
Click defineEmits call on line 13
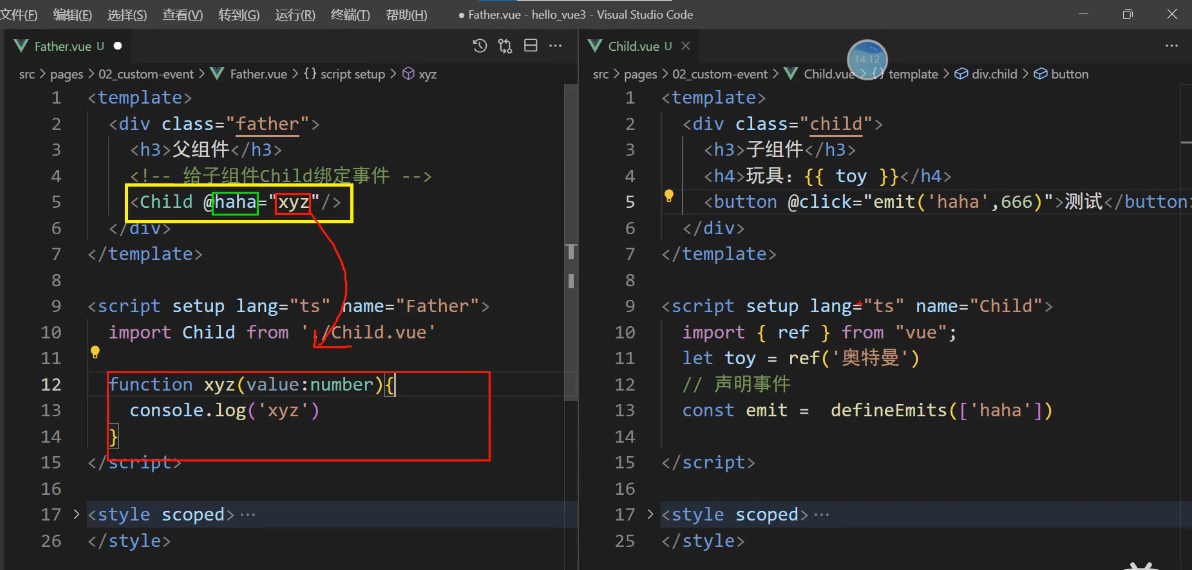(x=941, y=410)
